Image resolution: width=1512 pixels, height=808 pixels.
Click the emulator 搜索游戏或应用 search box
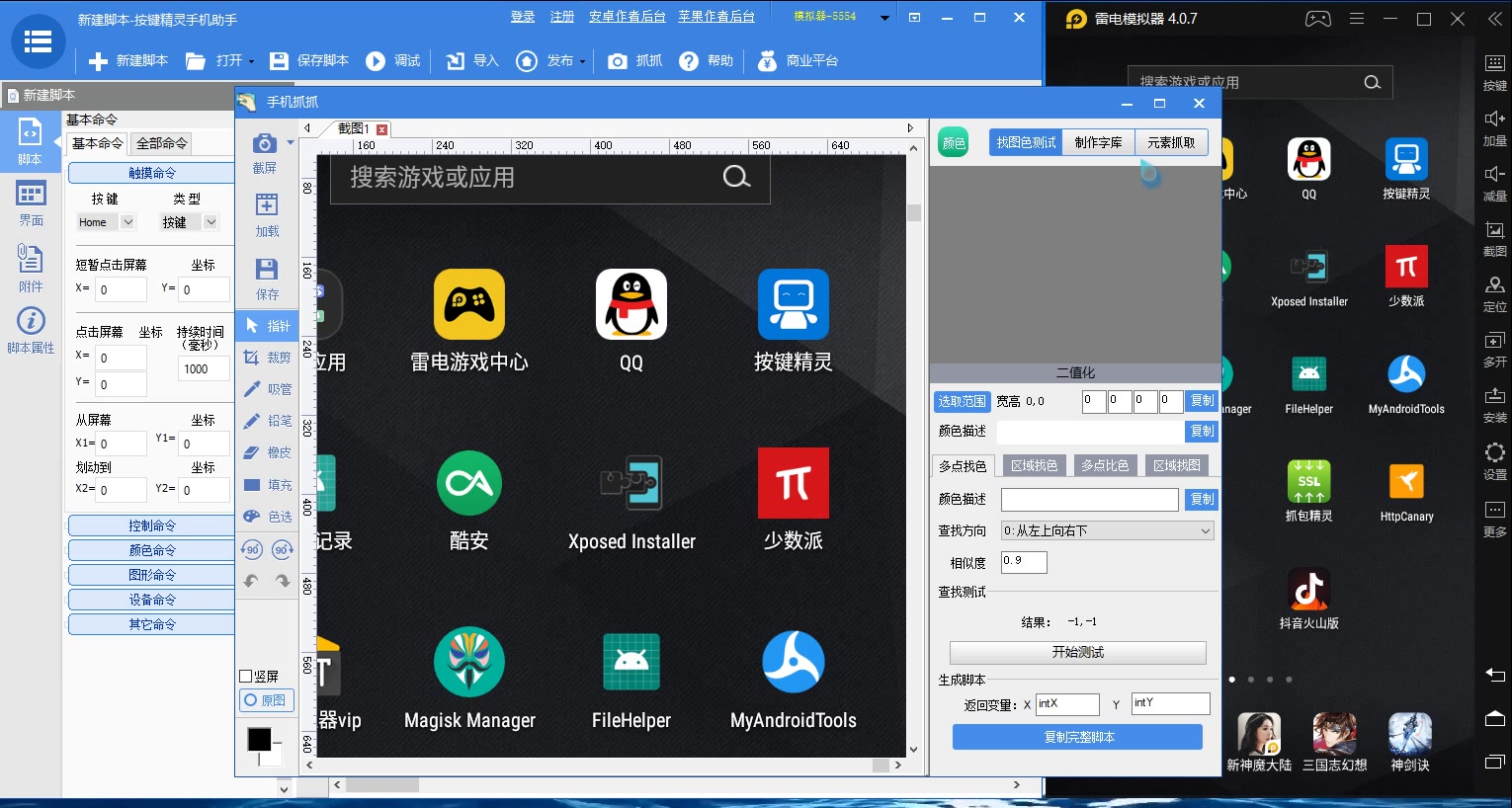1260,82
